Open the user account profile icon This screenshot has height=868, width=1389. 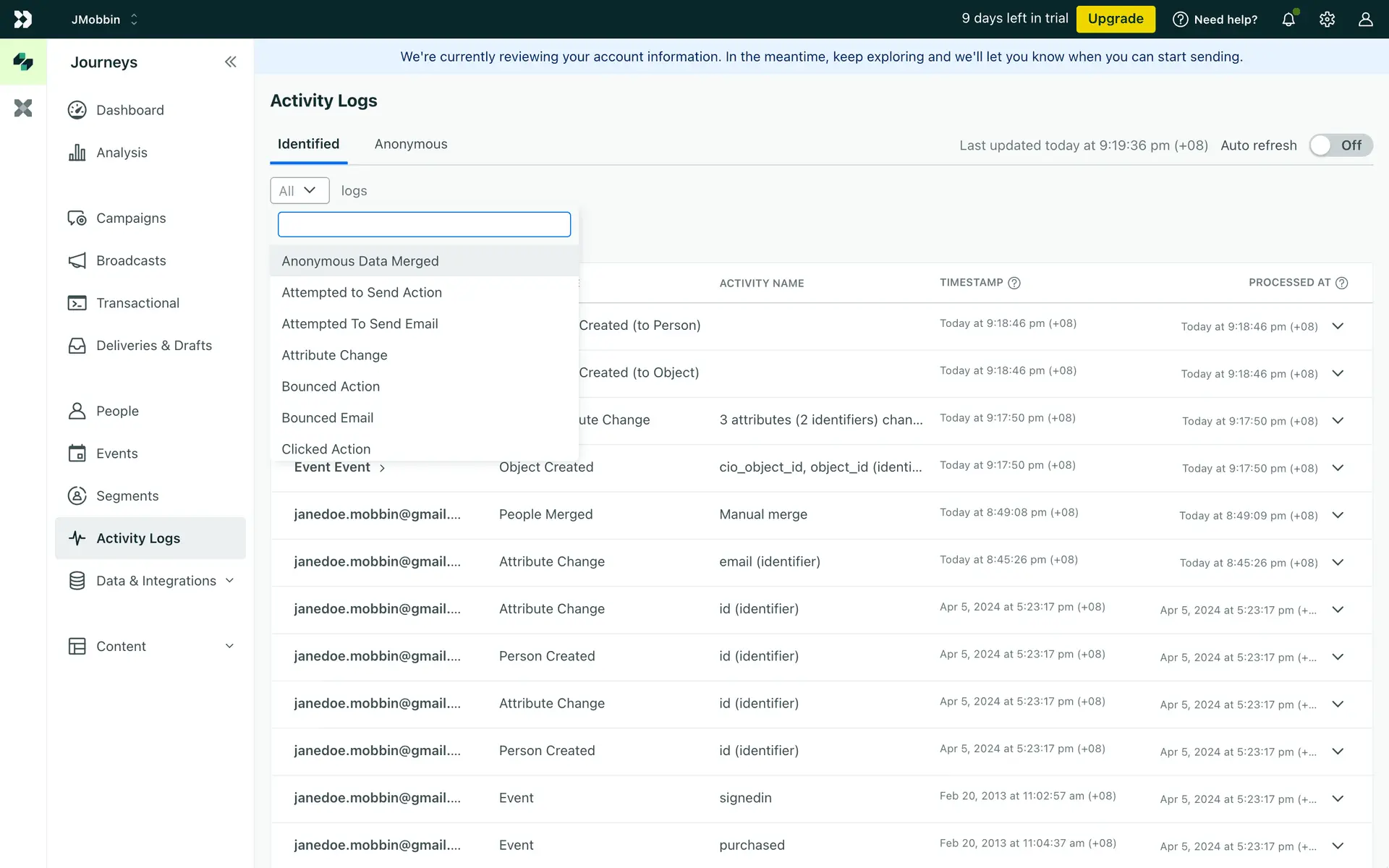tap(1365, 20)
